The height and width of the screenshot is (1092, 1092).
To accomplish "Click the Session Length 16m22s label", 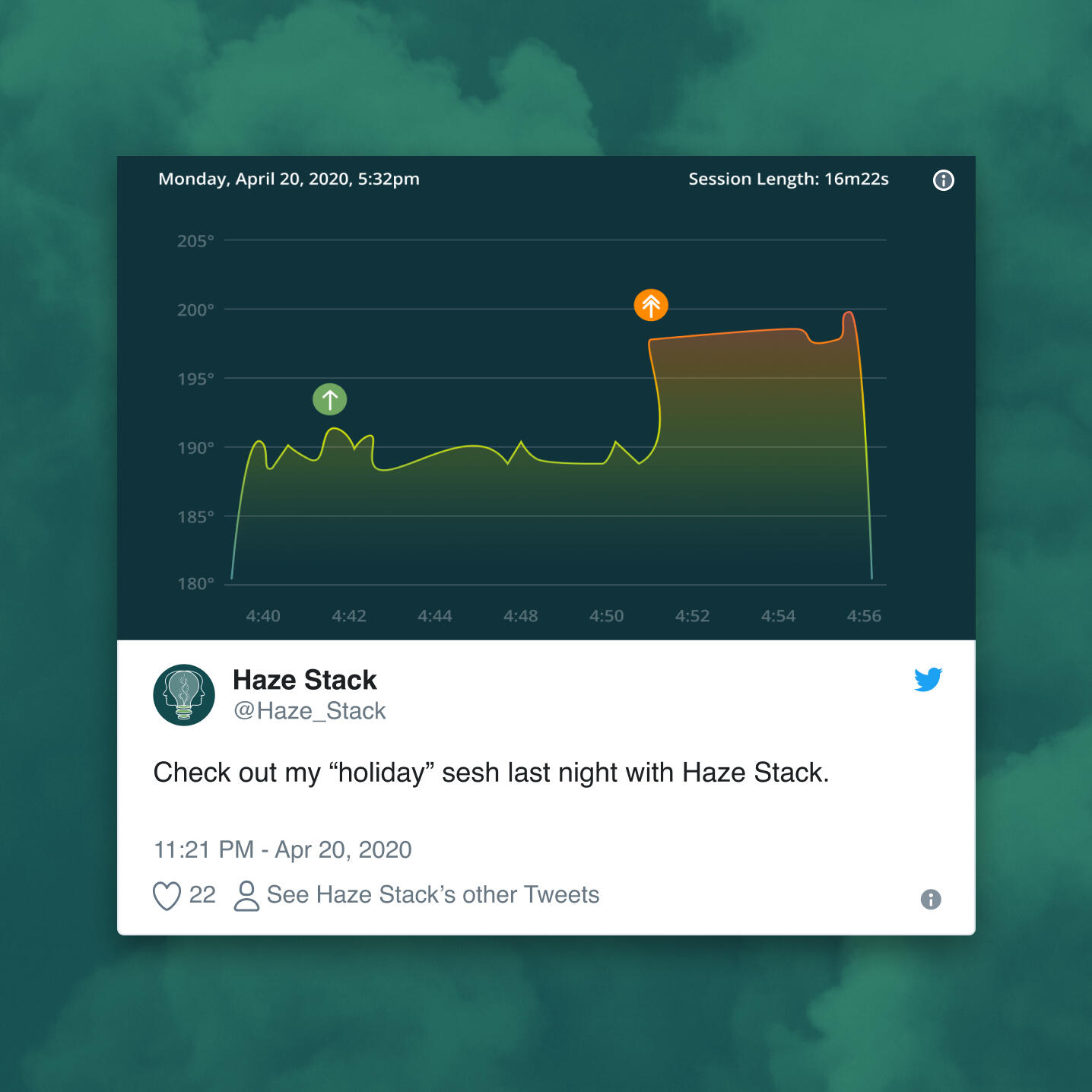I will 788,179.
